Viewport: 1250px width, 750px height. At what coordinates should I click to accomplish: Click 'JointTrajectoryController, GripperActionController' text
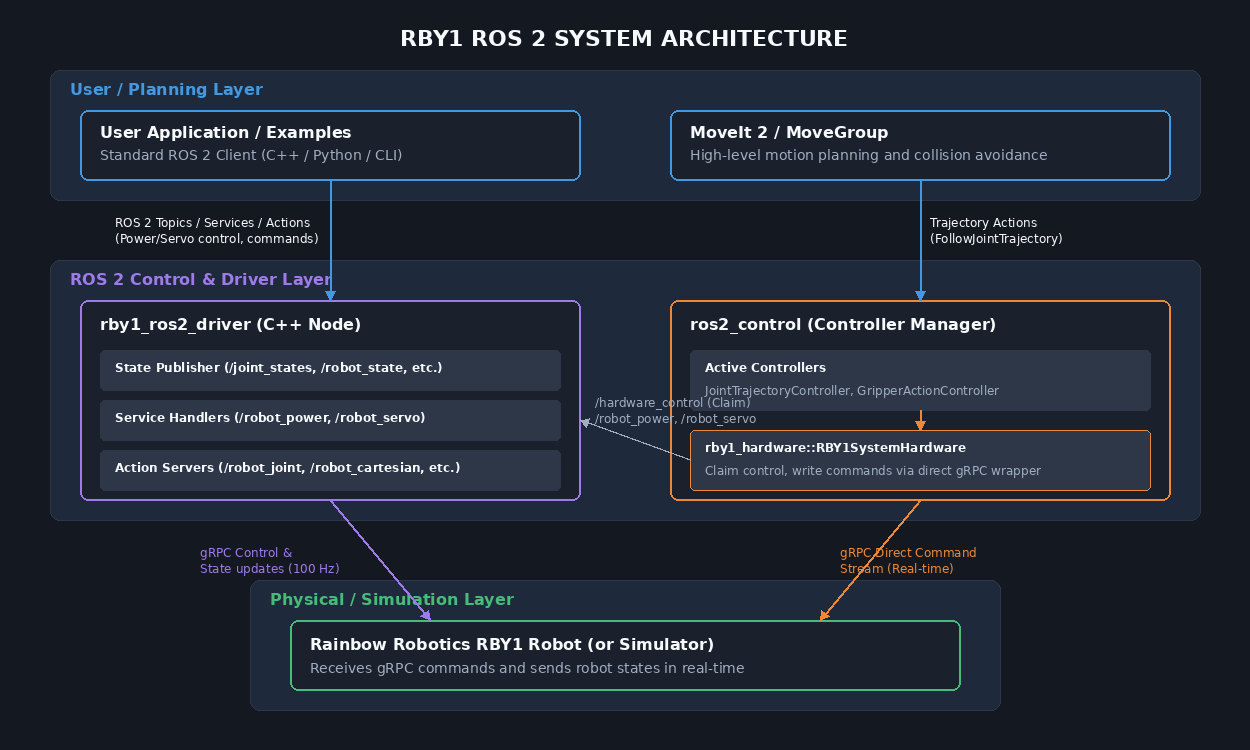point(852,391)
